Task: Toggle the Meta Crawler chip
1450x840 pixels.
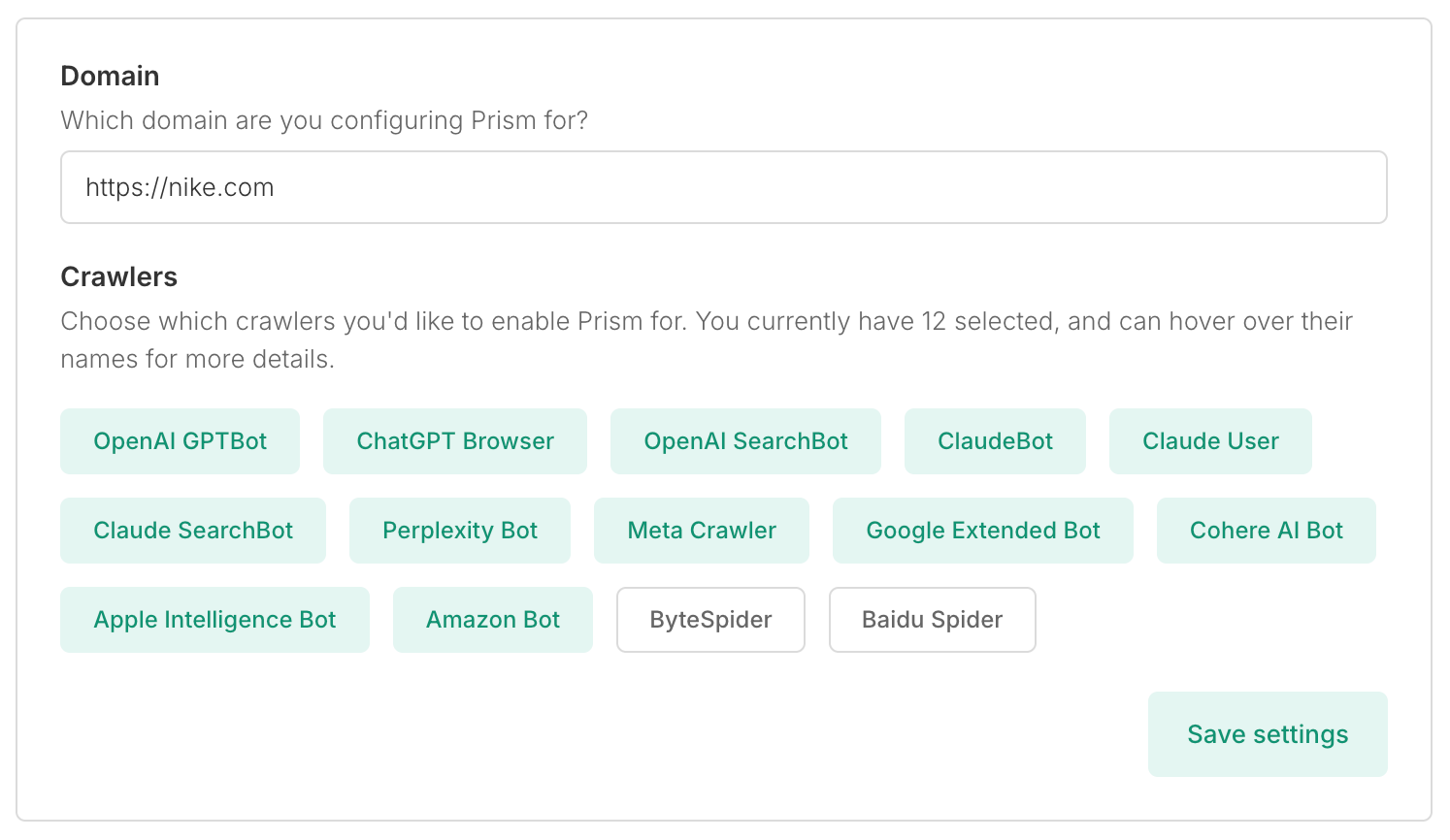Action: [701, 531]
